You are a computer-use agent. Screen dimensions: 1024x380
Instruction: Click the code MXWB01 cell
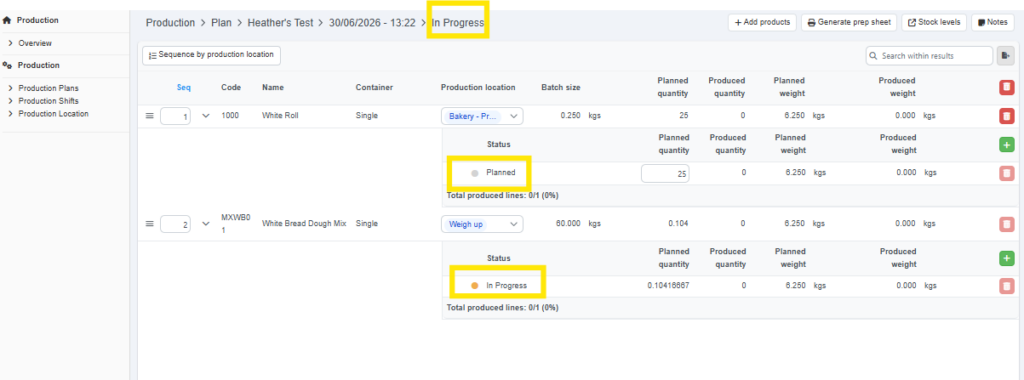point(236,223)
